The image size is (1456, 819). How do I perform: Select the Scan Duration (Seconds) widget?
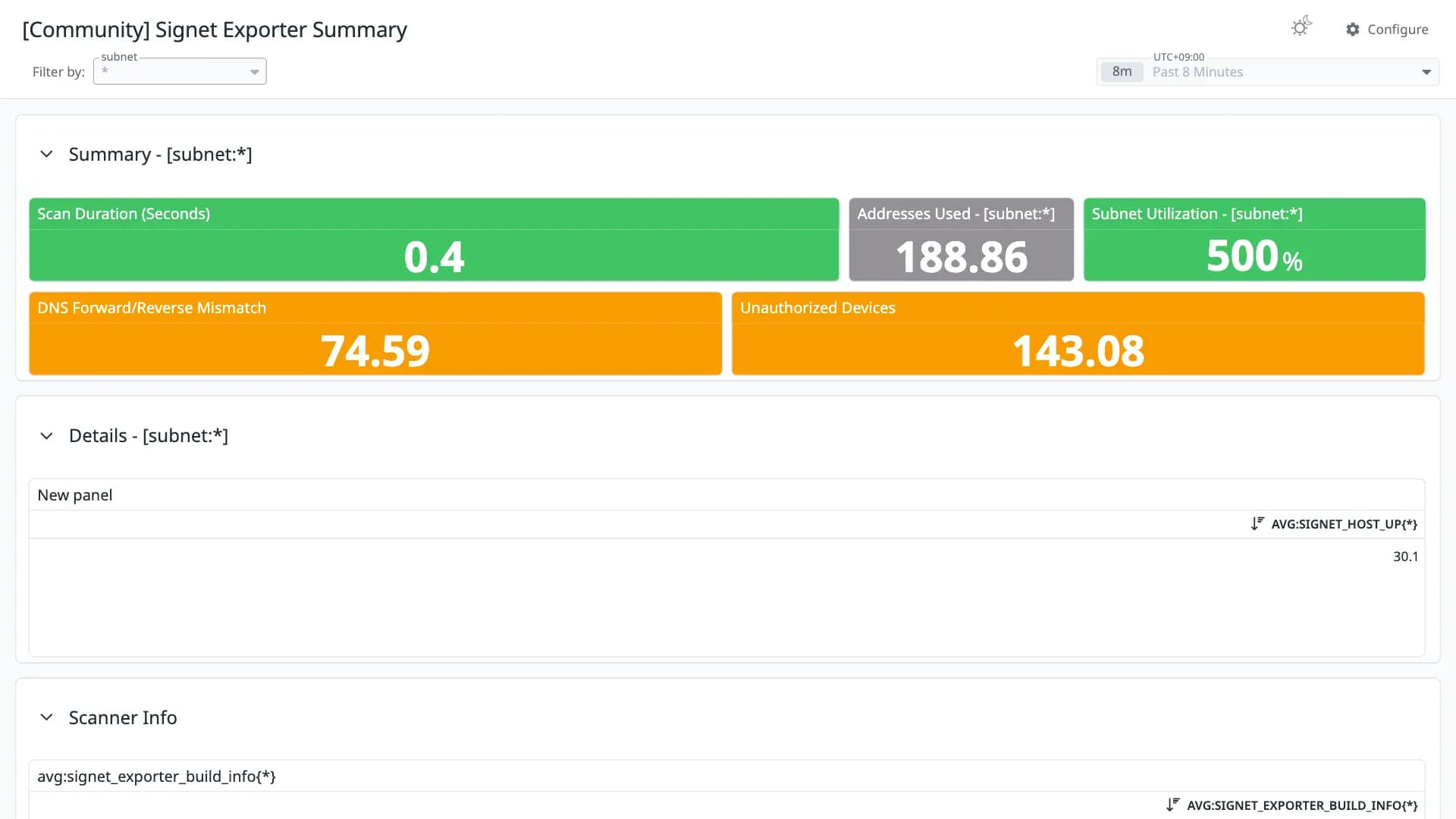434,240
